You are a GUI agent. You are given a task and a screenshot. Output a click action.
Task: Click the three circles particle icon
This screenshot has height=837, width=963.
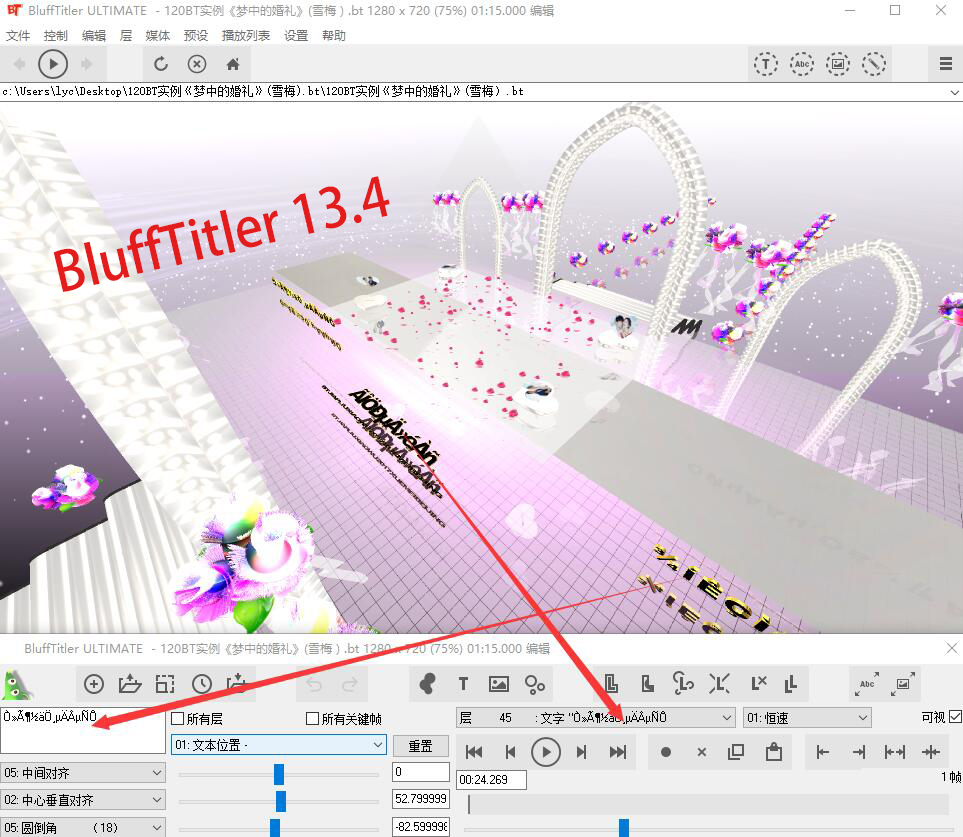535,684
